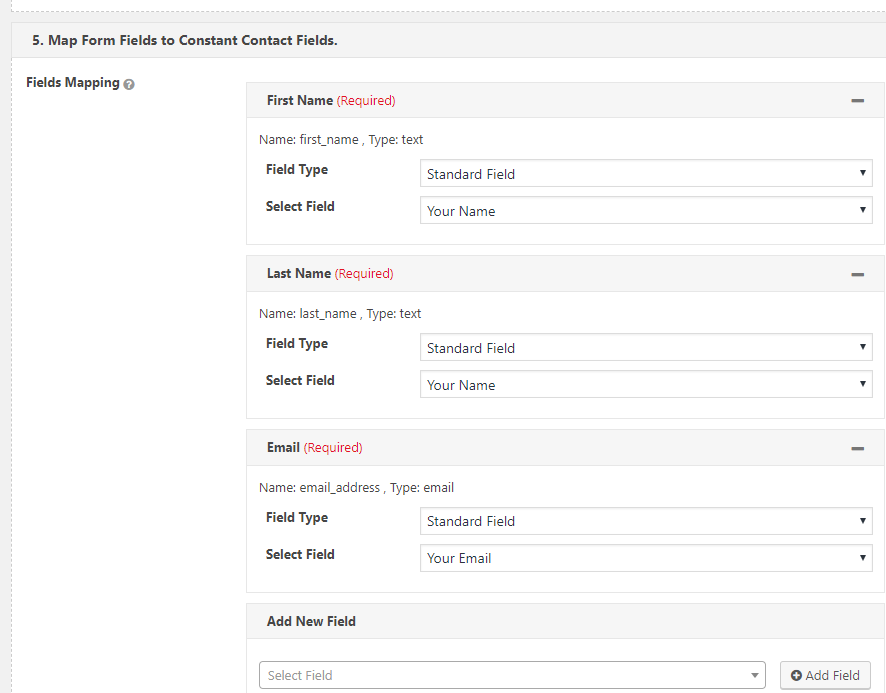Collapse the First Name section
Viewport: 886px width, 693px height.
857,101
